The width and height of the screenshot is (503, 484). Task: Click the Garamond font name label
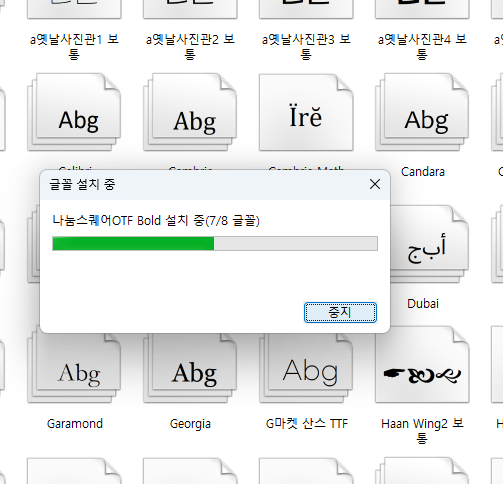(x=75, y=424)
